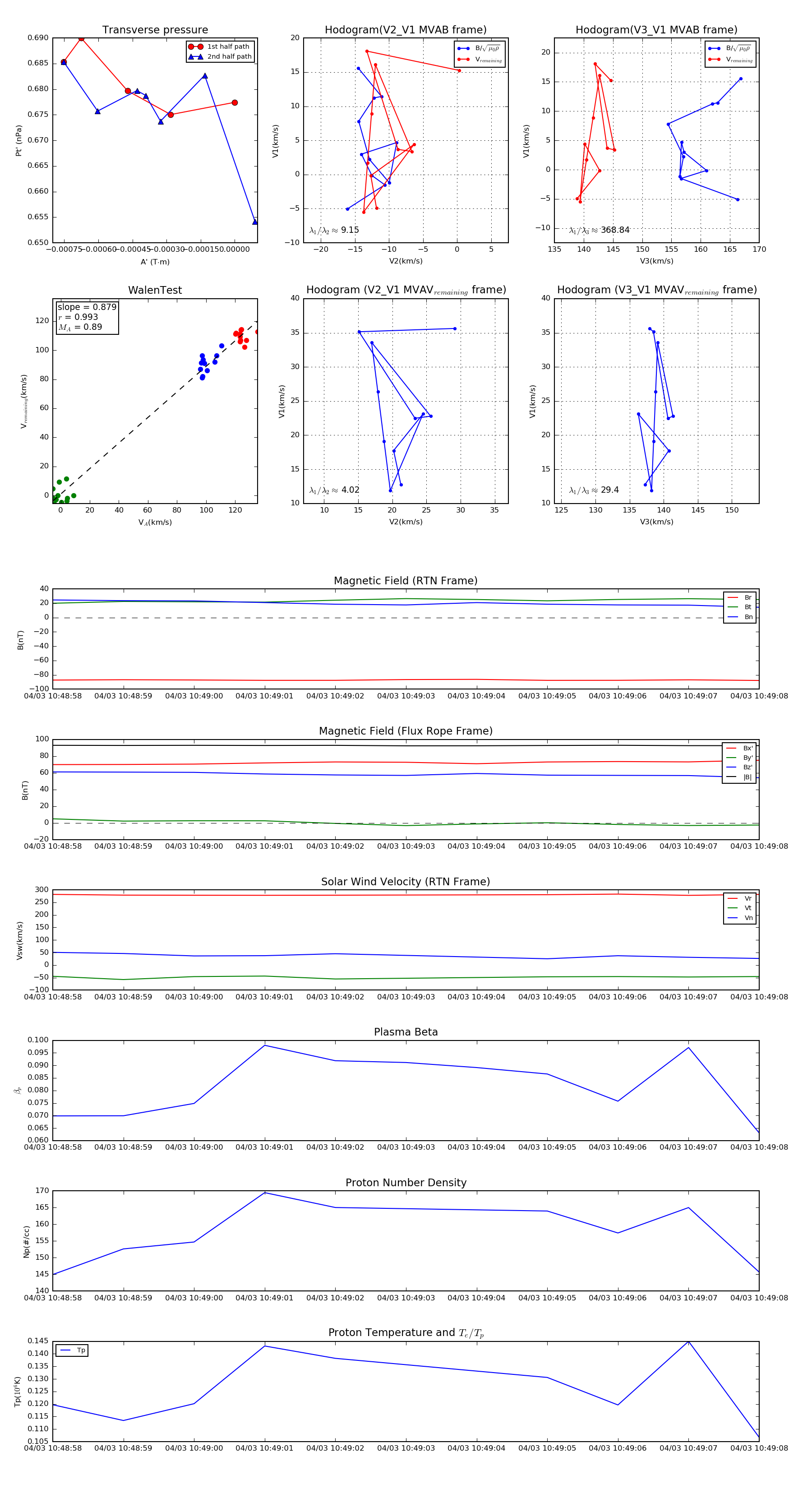Viewport: 812px width, 1489px height.
Task: Click the 'V_A(km/s)' x-axis label
Action: pyautogui.click(x=155, y=523)
